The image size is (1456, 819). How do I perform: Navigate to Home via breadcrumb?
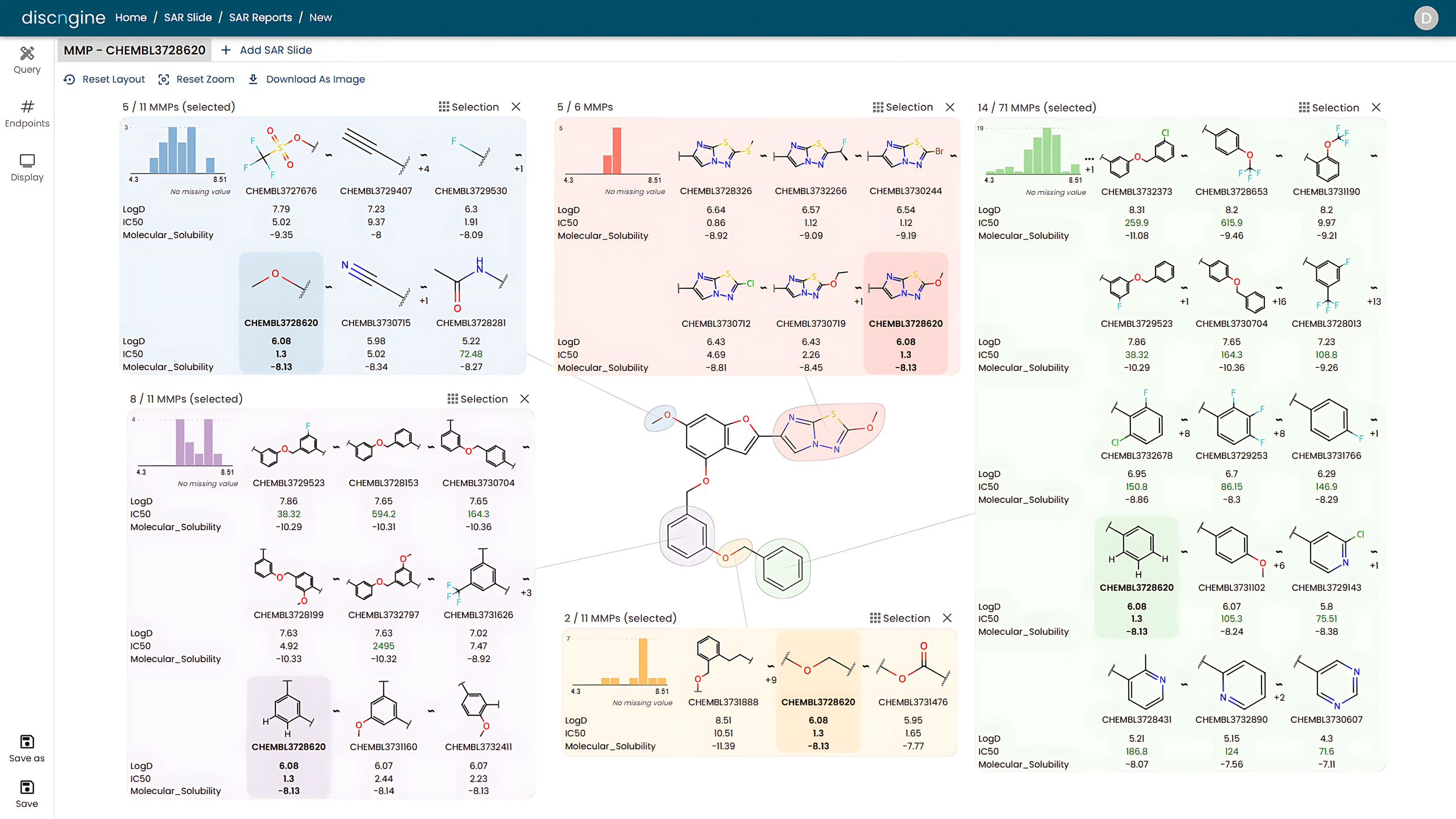(x=130, y=17)
